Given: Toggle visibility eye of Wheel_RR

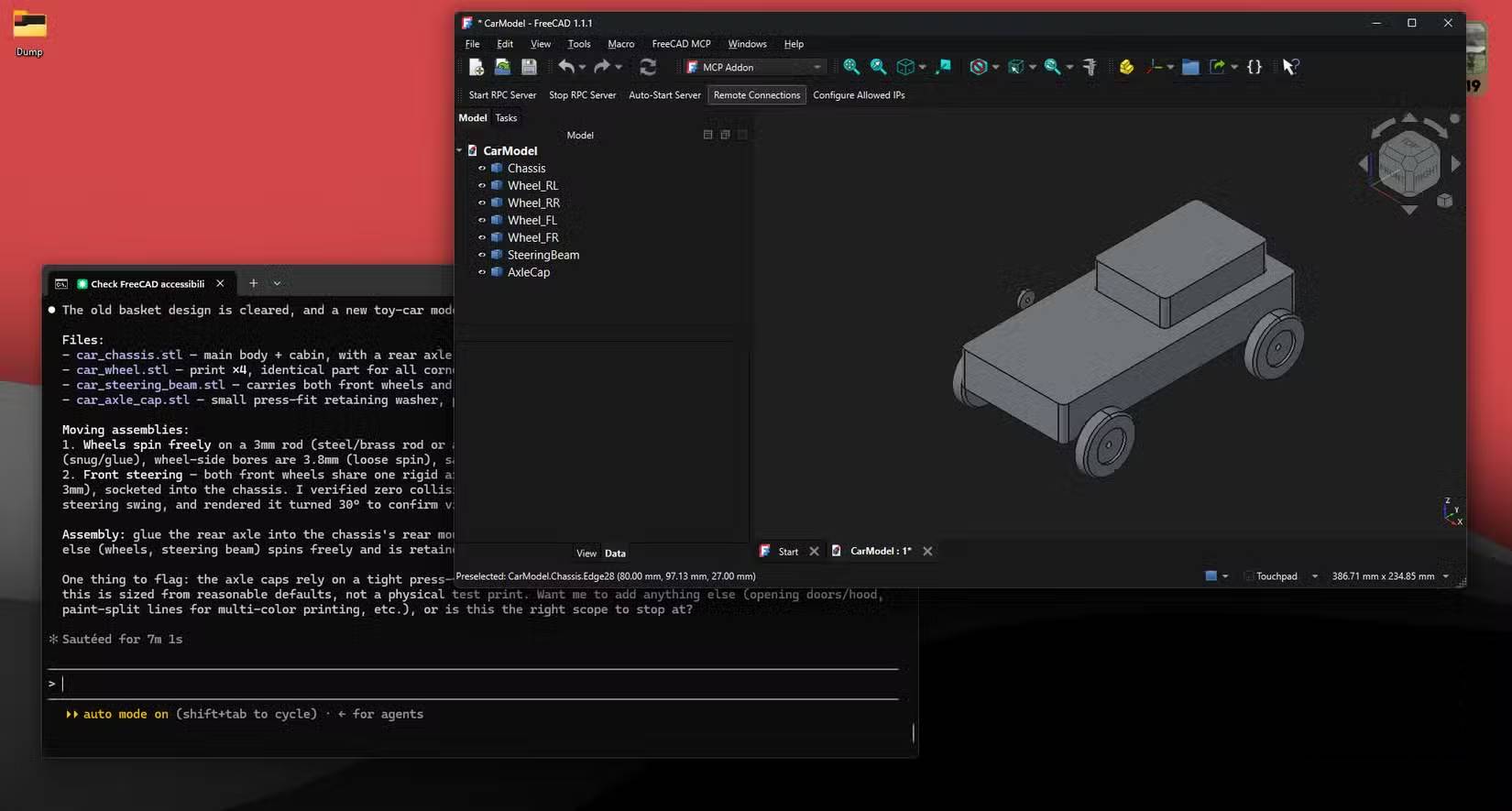Looking at the screenshot, I should [482, 203].
